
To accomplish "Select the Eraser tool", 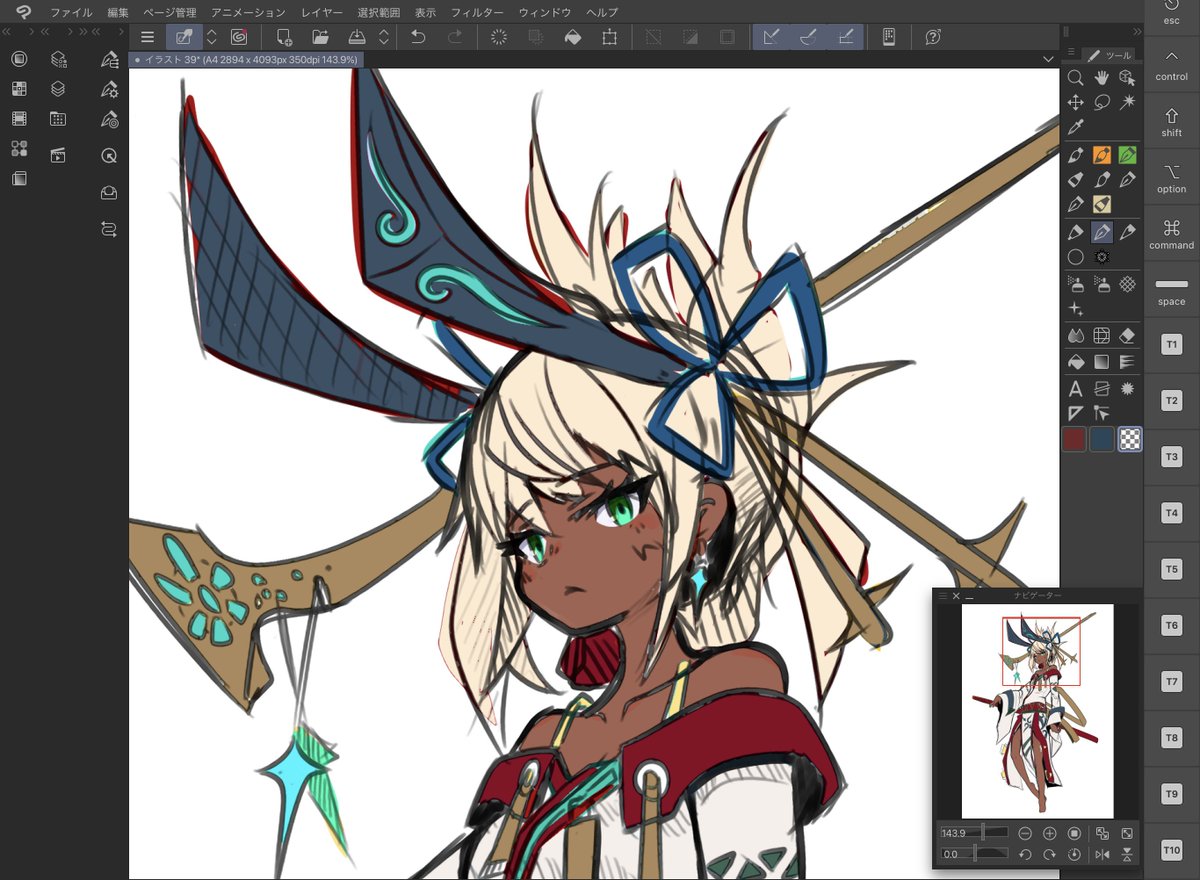I will [x=1128, y=336].
